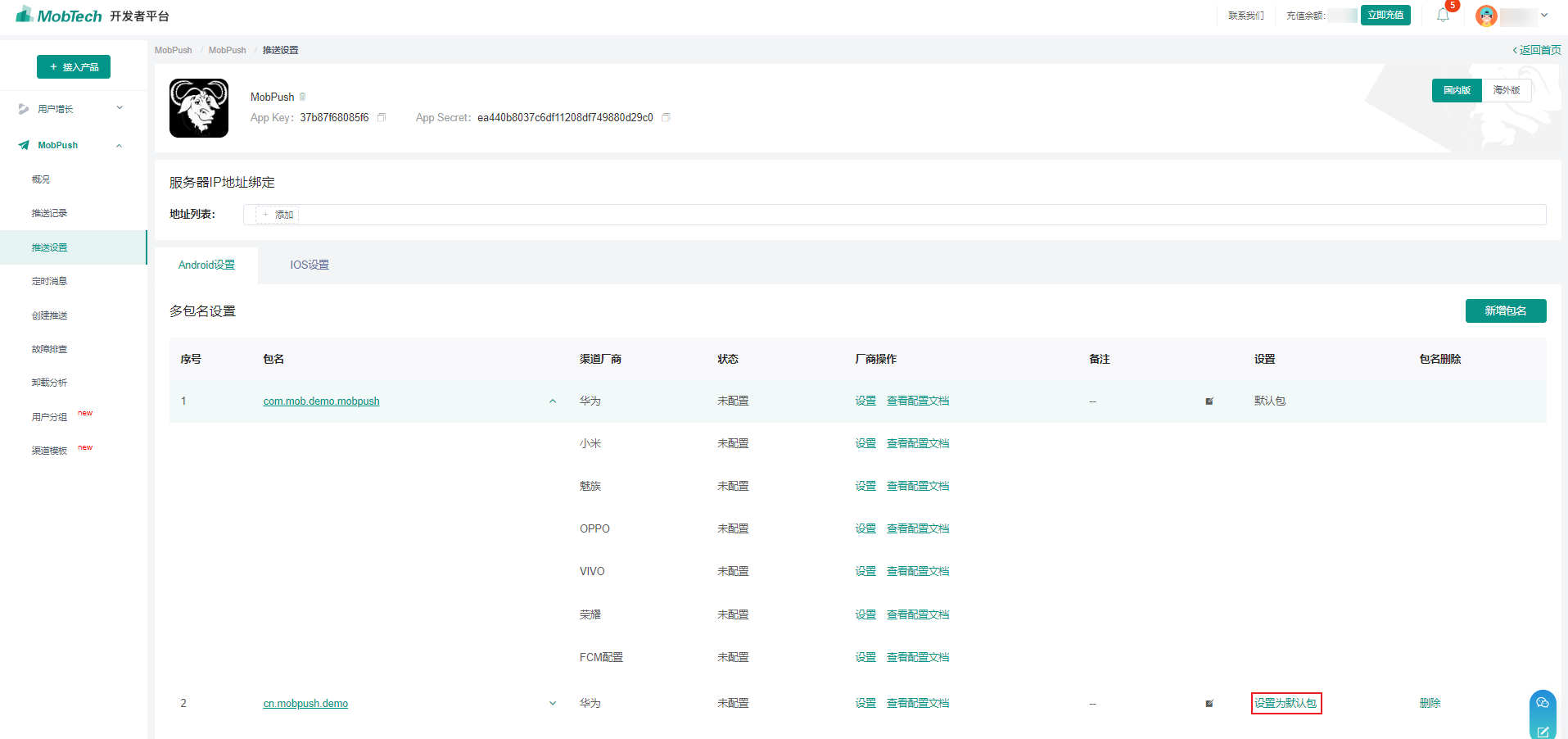Click the 接入产品 button
Screen dimensions: 1568x739
tap(74, 67)
